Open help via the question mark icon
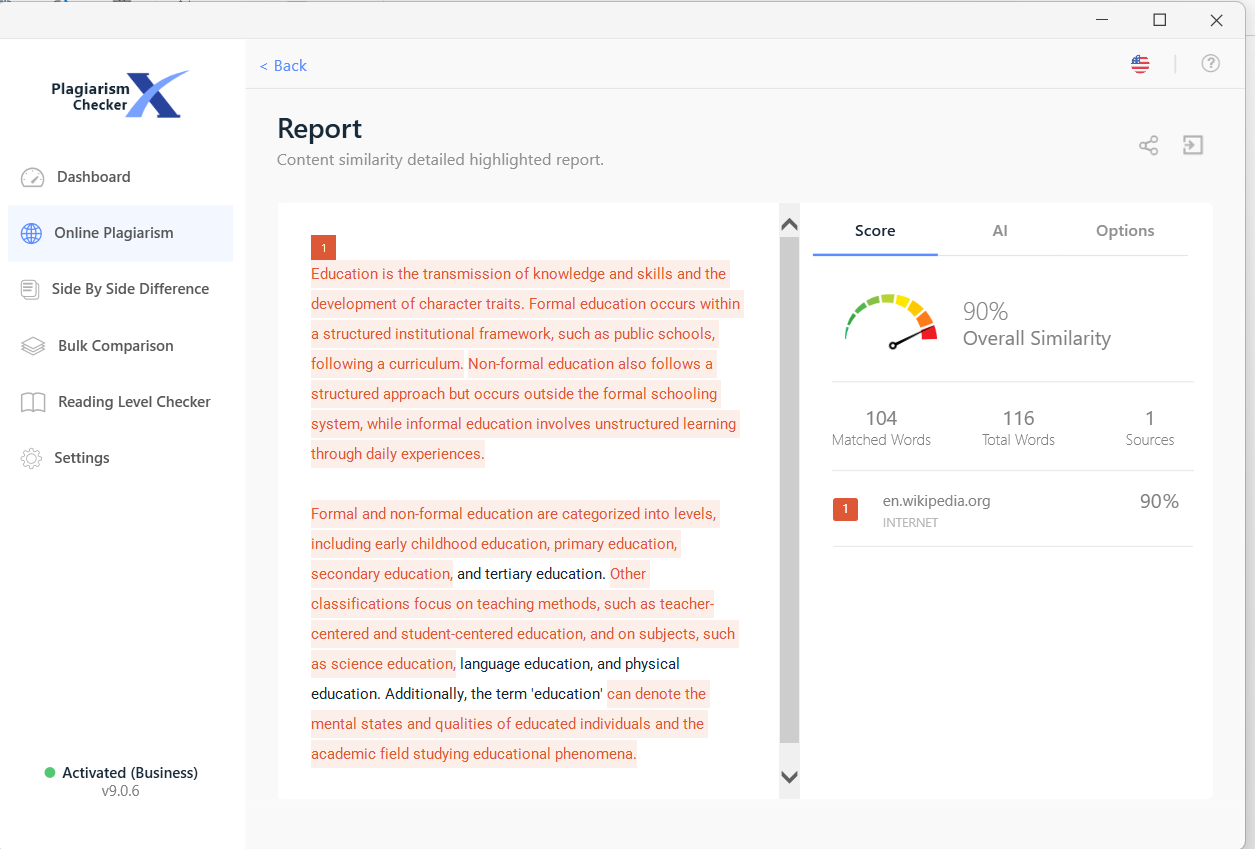The width and height of the screenshot is (1255, 849). coord(1210,64)
